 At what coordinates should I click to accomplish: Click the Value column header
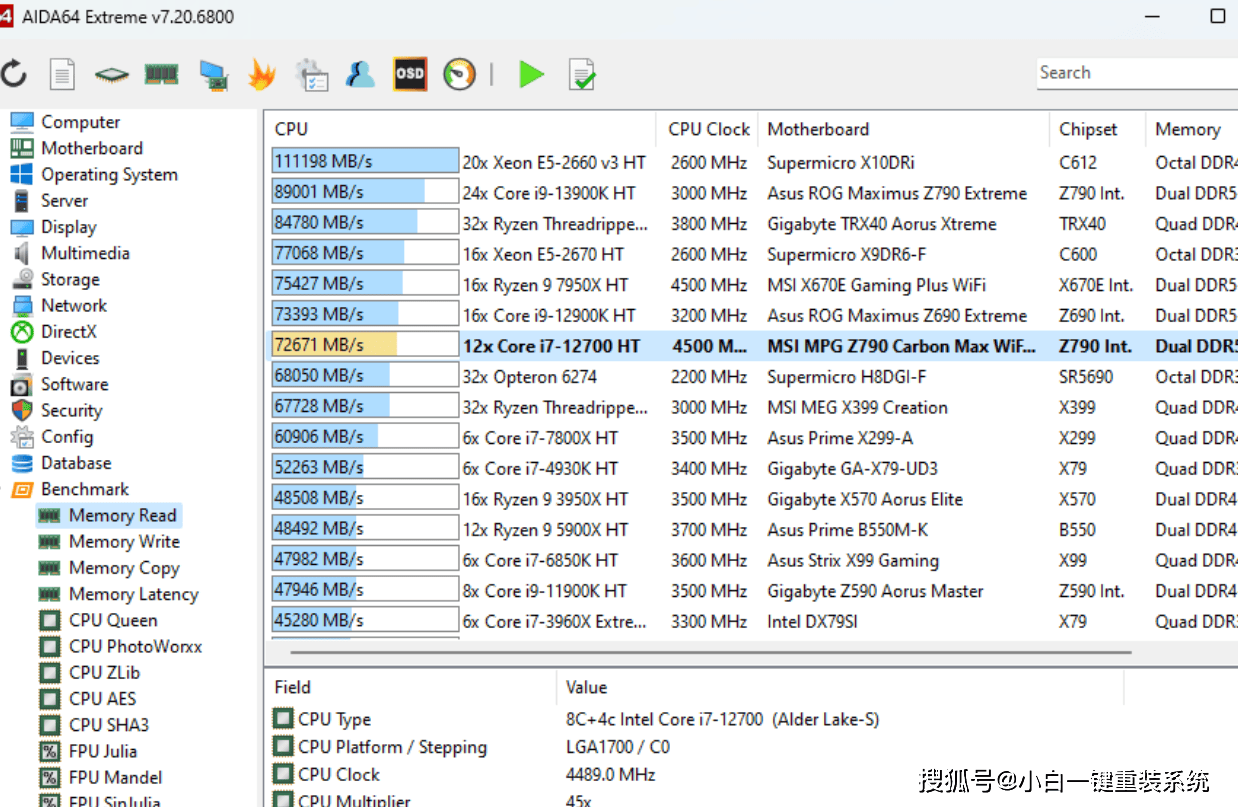tap(840, 687)
